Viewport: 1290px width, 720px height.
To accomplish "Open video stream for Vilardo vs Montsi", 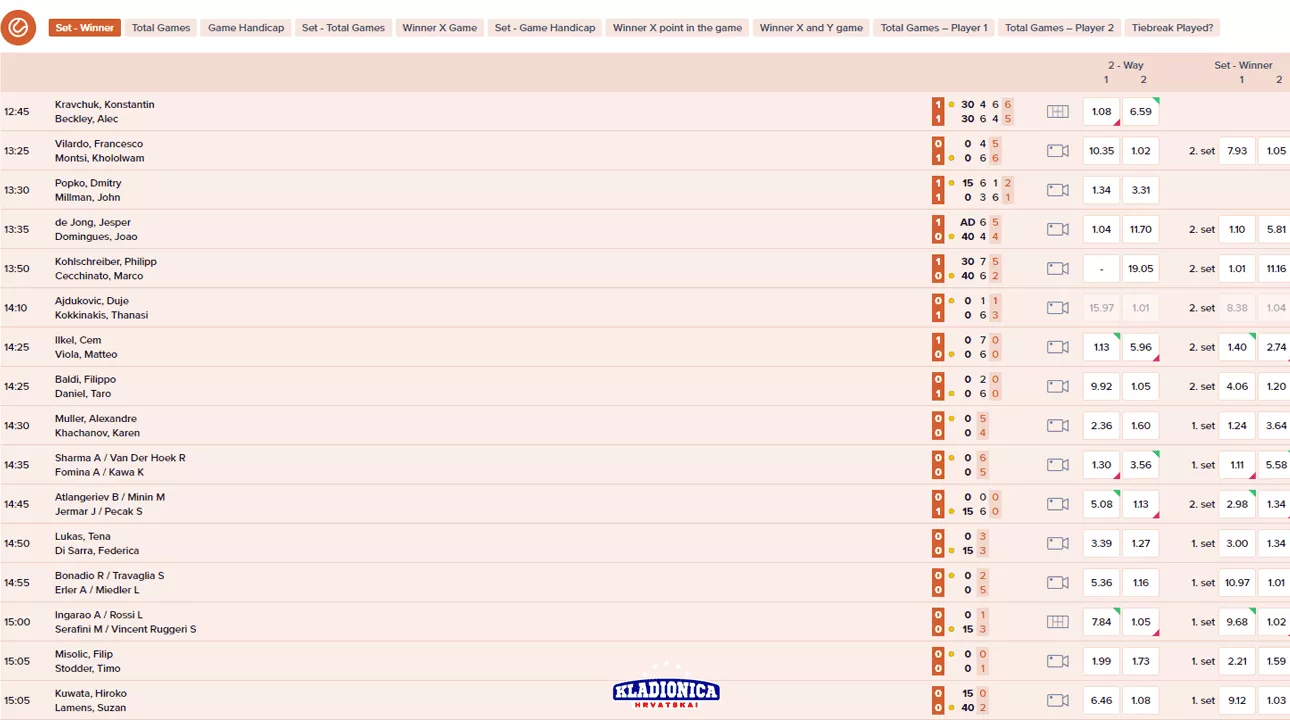I will [1057, 151].
